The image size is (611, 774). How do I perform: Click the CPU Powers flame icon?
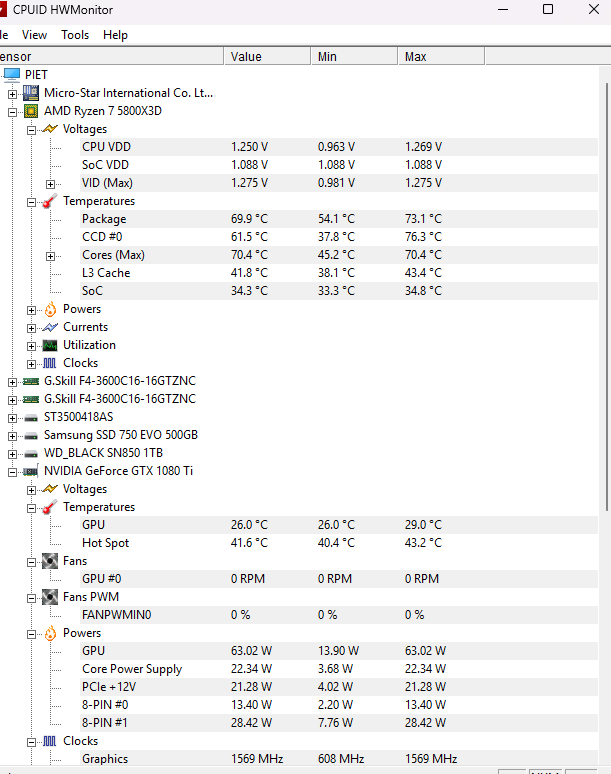click(50, 309)
